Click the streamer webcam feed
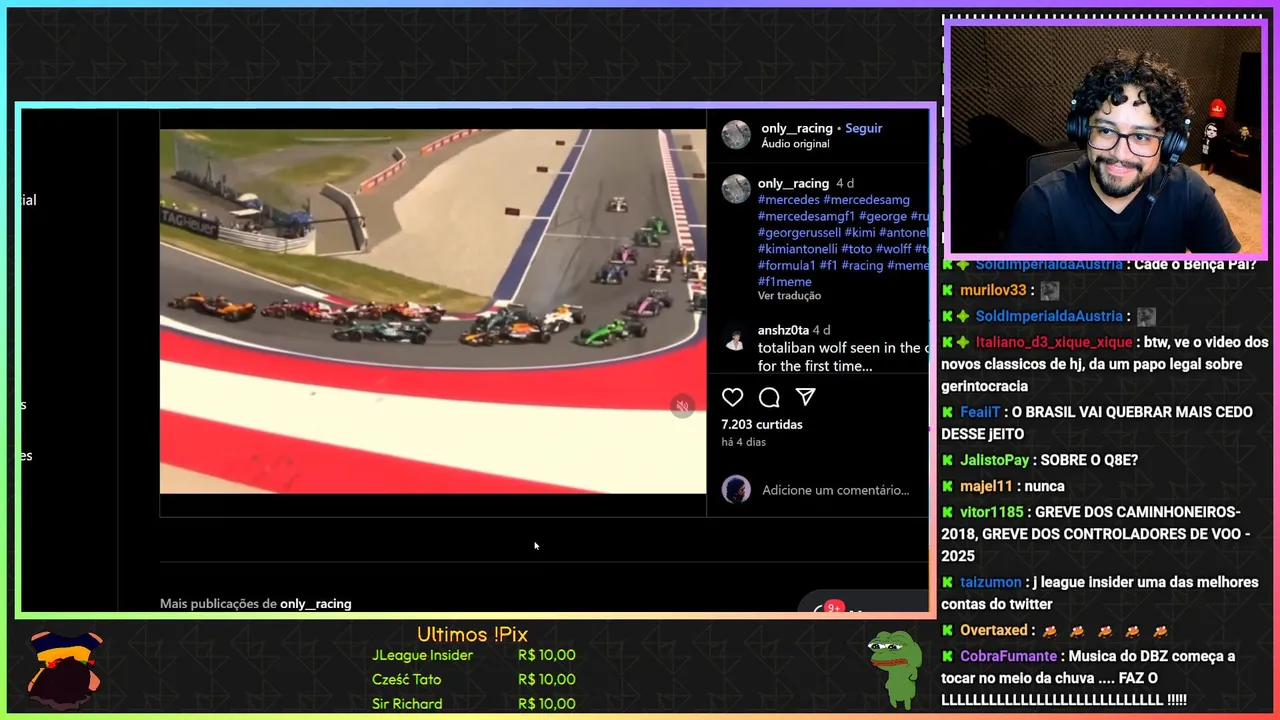Screen dimensions: 1280x720 pyautogui.click(x=1105, y=139)
